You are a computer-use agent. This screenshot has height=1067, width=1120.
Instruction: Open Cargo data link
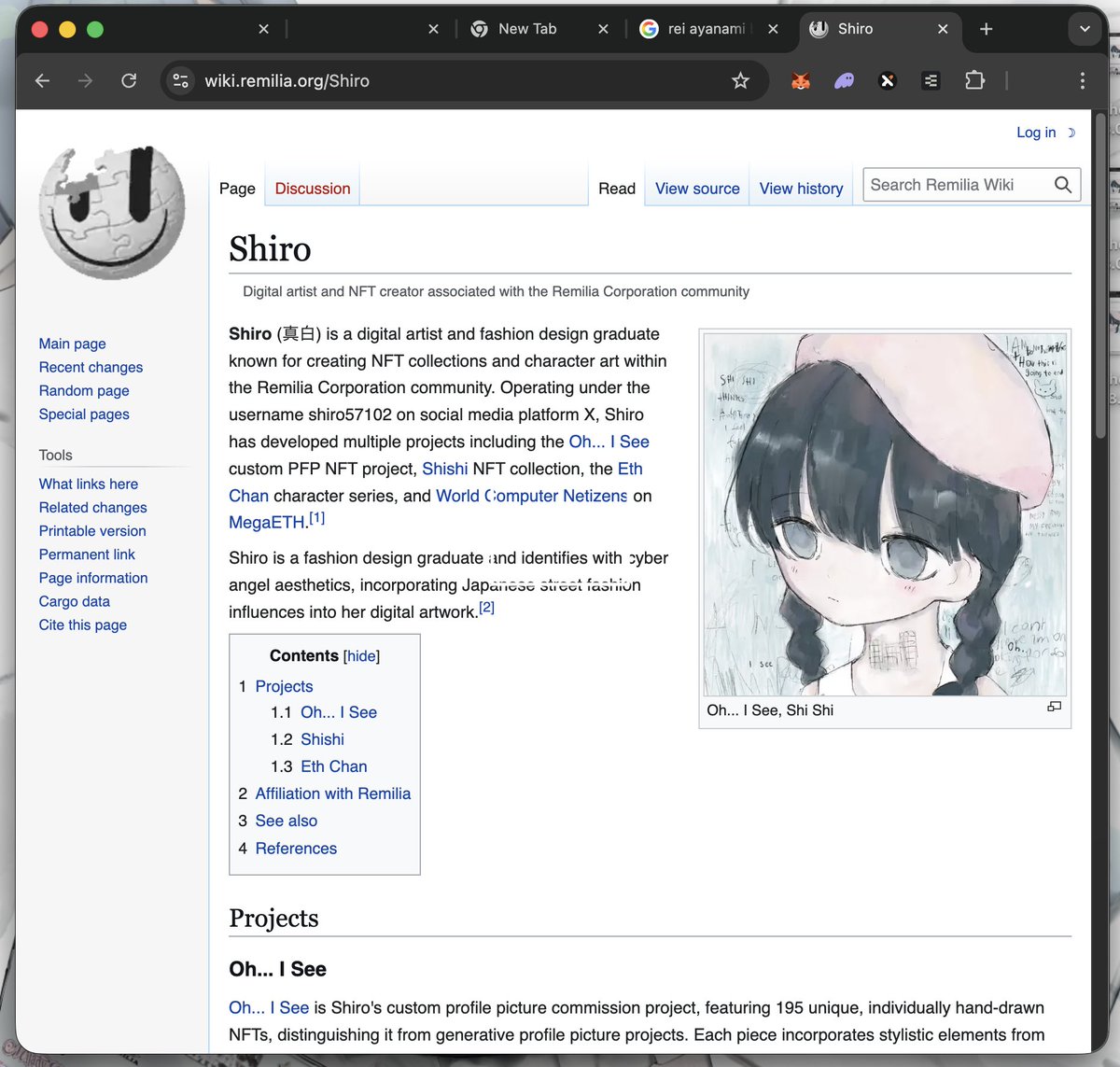click(75, 601)
